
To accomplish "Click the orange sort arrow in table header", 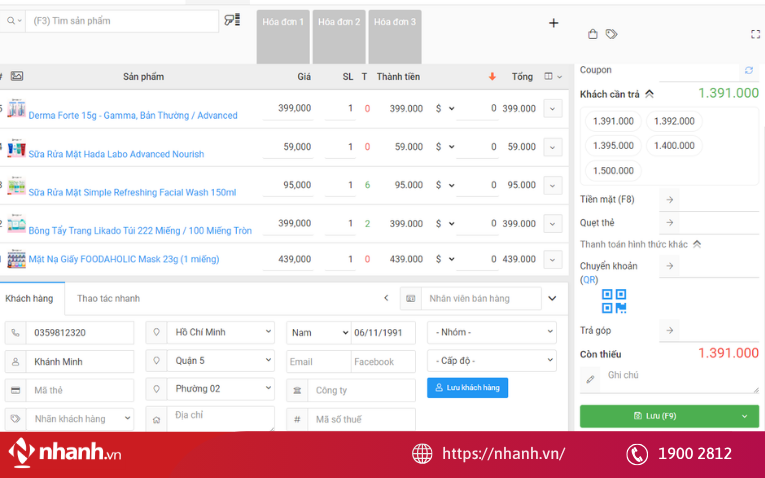I will pos(492,77).
